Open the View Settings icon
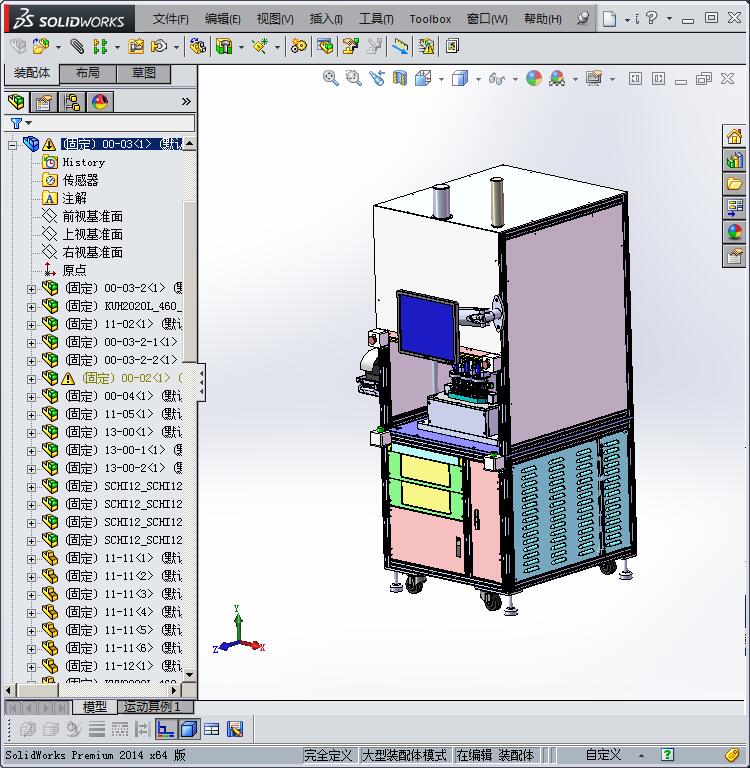Screen dimensions: 750x768 tap(594, 78)
